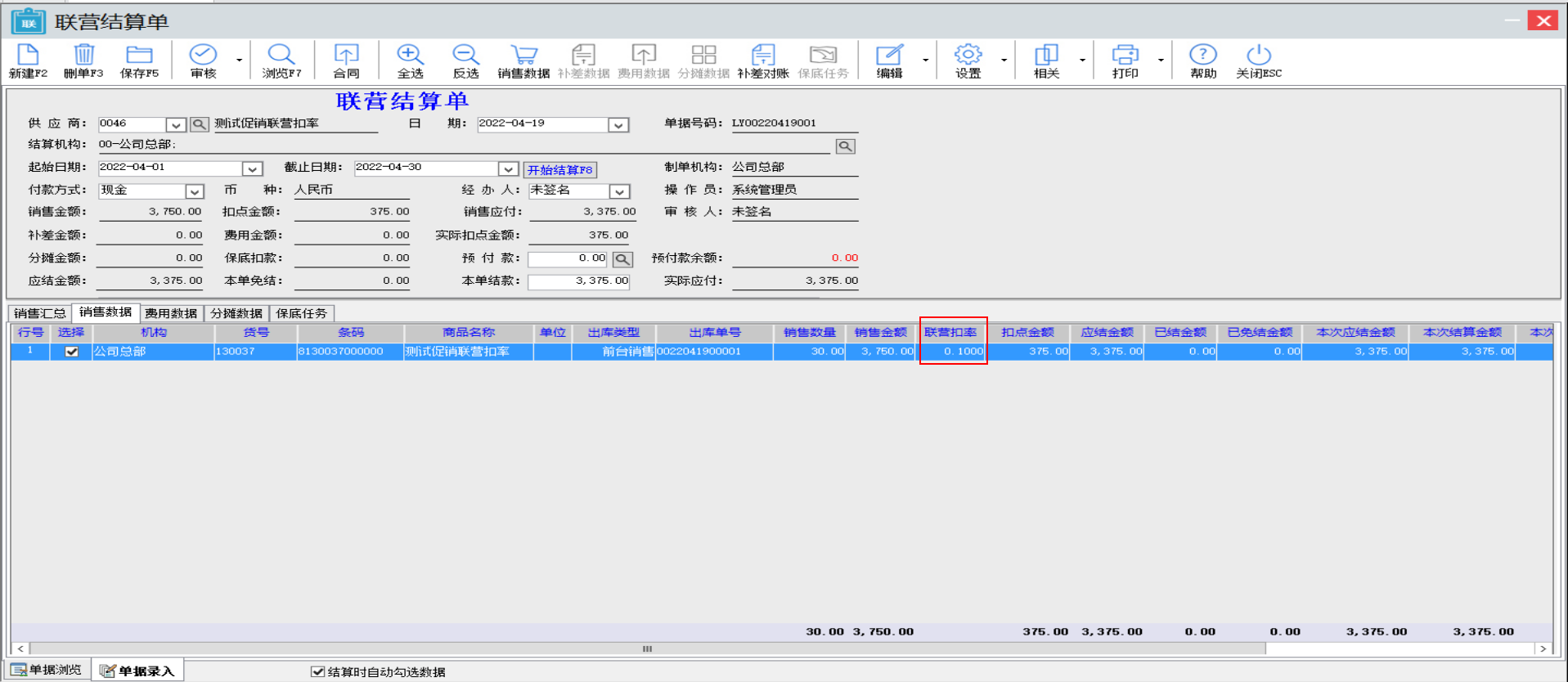Expand the 付款方式 dropdown
This screenshot has height=682, width=1568.
[194, 191]
